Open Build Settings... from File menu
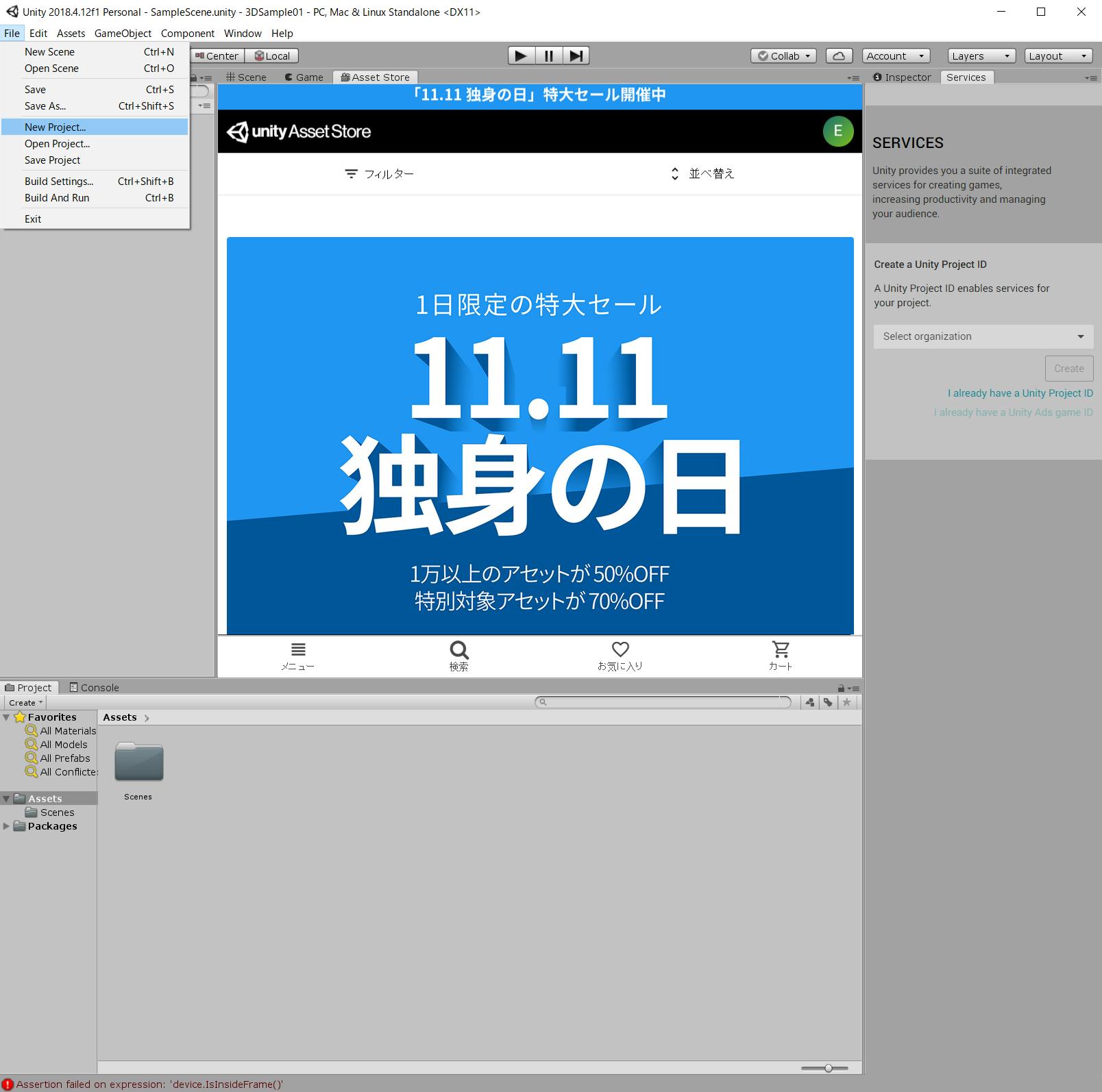The image size is (1102, 1092). [95, 181]
